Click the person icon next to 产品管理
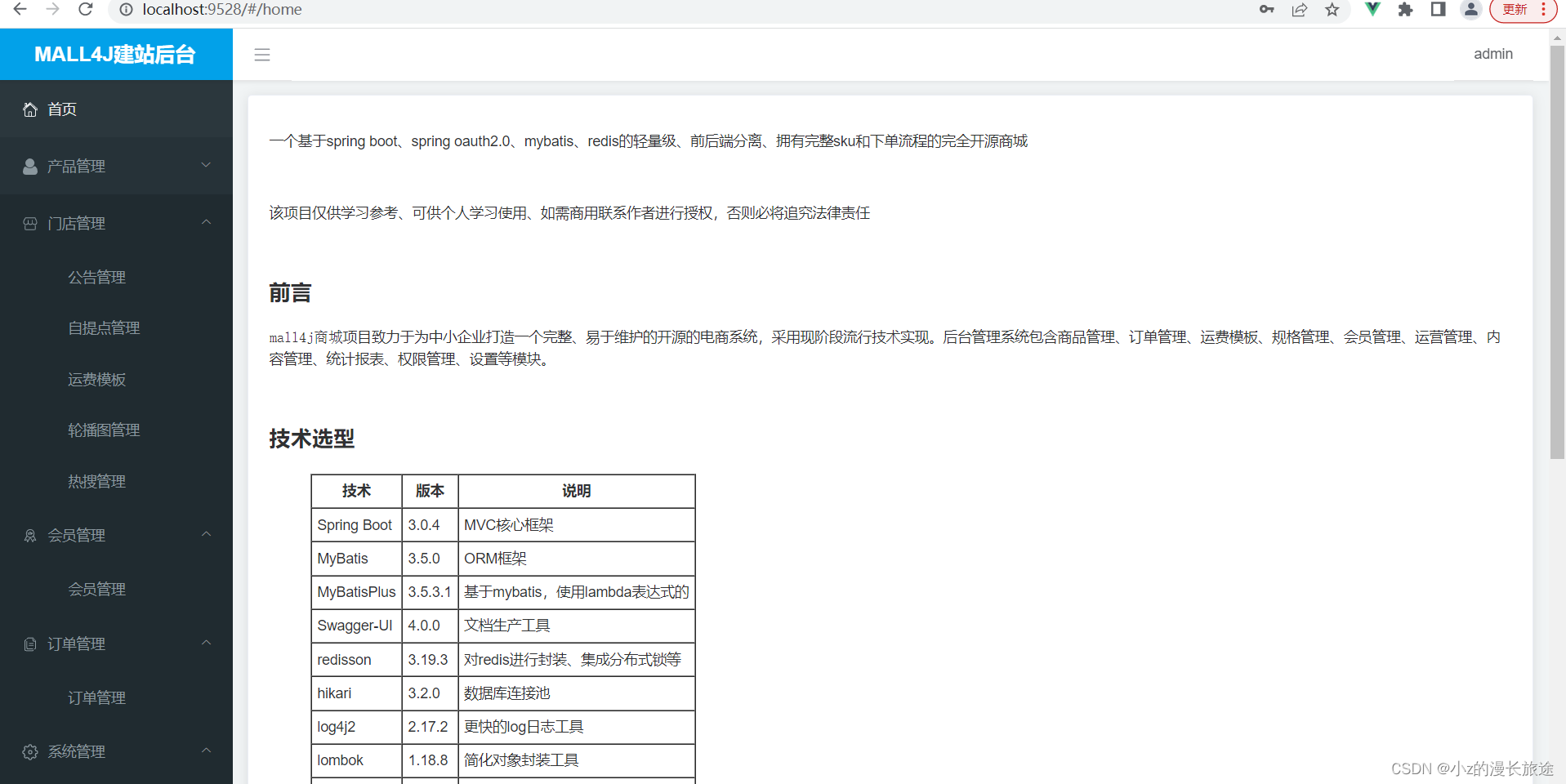1566x784 pixels. click(30, 166)
